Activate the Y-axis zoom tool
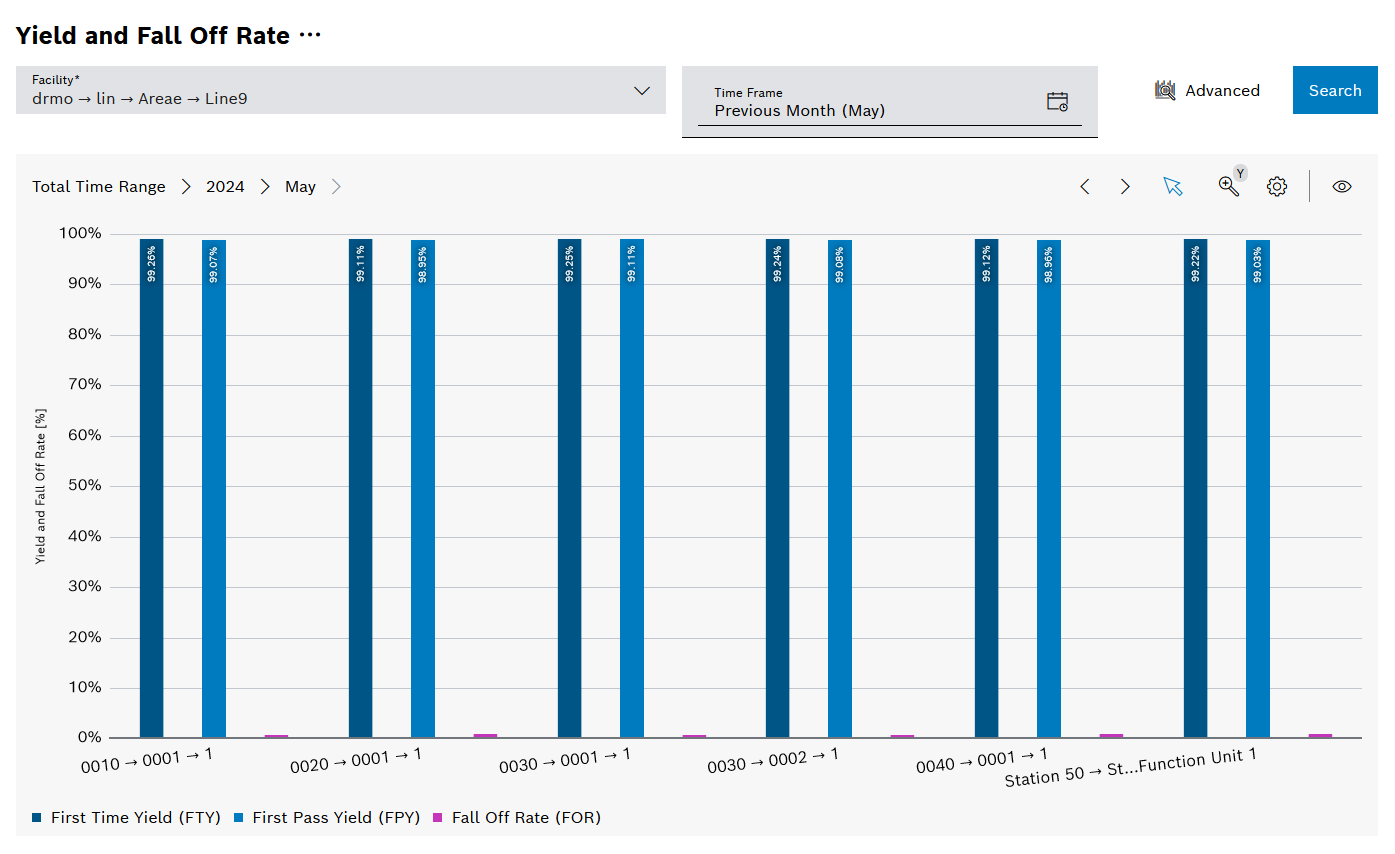Screen dimensions: 1395x854 (x=1229, y=186)
